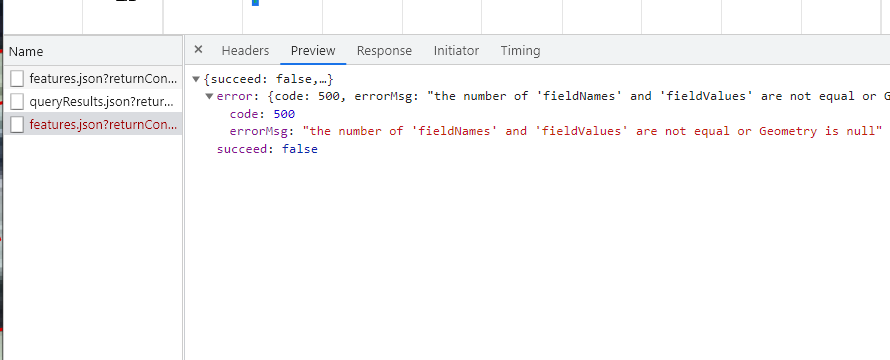This screenshot has width=890, height=360.
Task: Click the blue 500 code value
Action: tap(284, 114)
